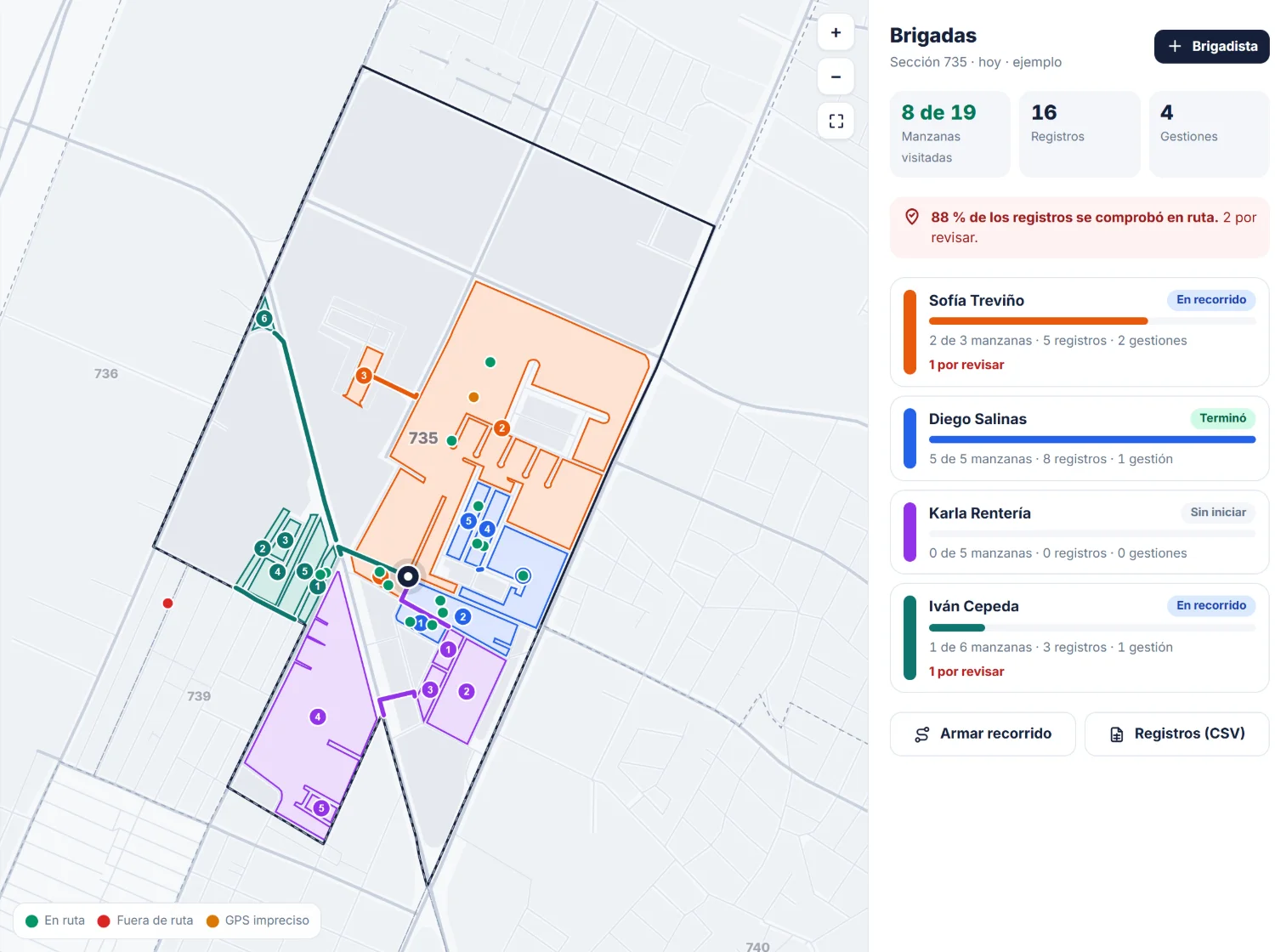The height and width of the screenshot is (952, 1275).
Task: Click the location pin icon in the alert
Action: pyautogui.click(x=912, y=217)
